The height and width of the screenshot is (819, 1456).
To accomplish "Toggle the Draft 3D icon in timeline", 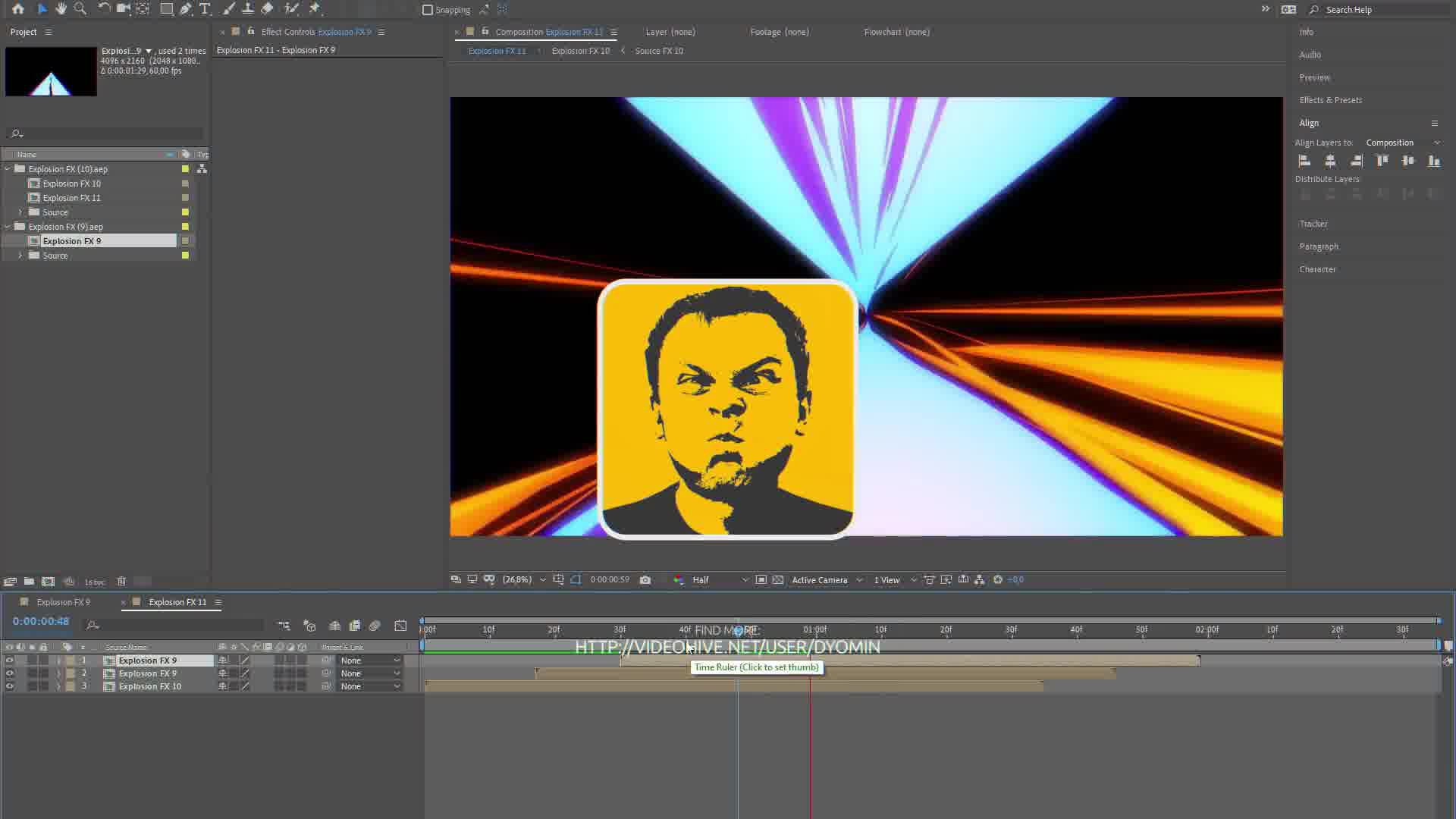I will [309, 626].
